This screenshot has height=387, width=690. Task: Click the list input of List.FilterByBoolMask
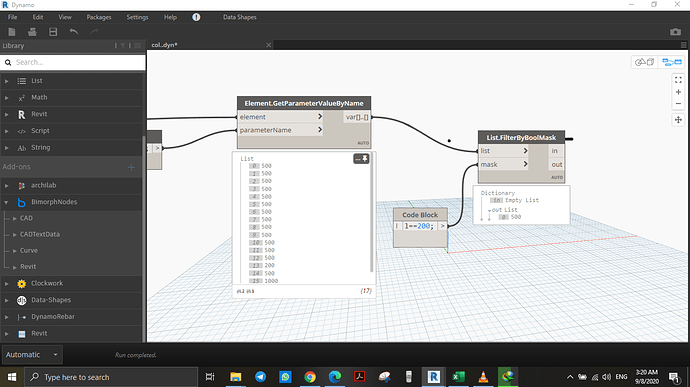503,151
